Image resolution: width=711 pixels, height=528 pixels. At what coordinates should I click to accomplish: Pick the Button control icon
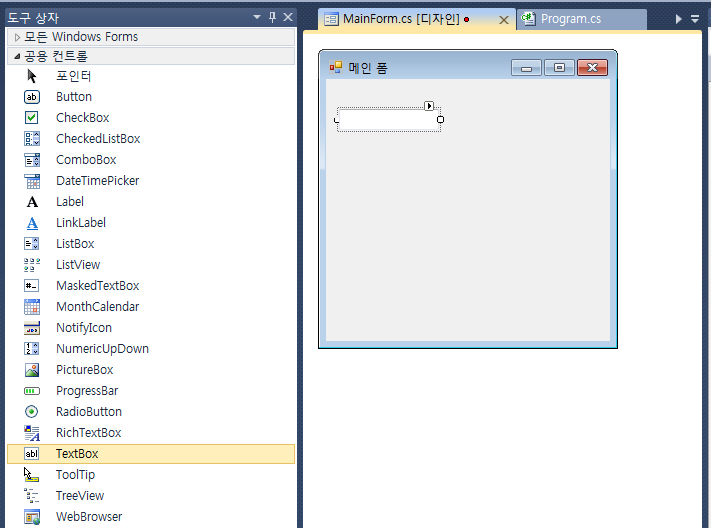32,97
